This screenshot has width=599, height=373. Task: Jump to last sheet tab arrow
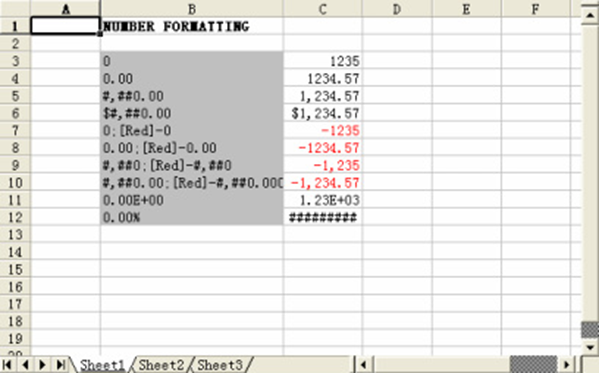pos(60,365)
